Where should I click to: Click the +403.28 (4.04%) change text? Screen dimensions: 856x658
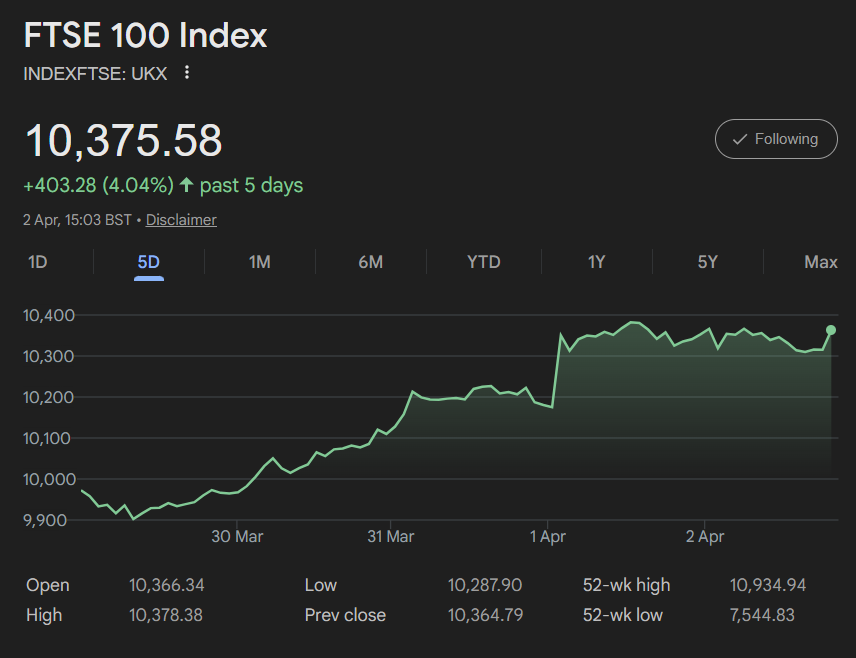pos(98,186)
